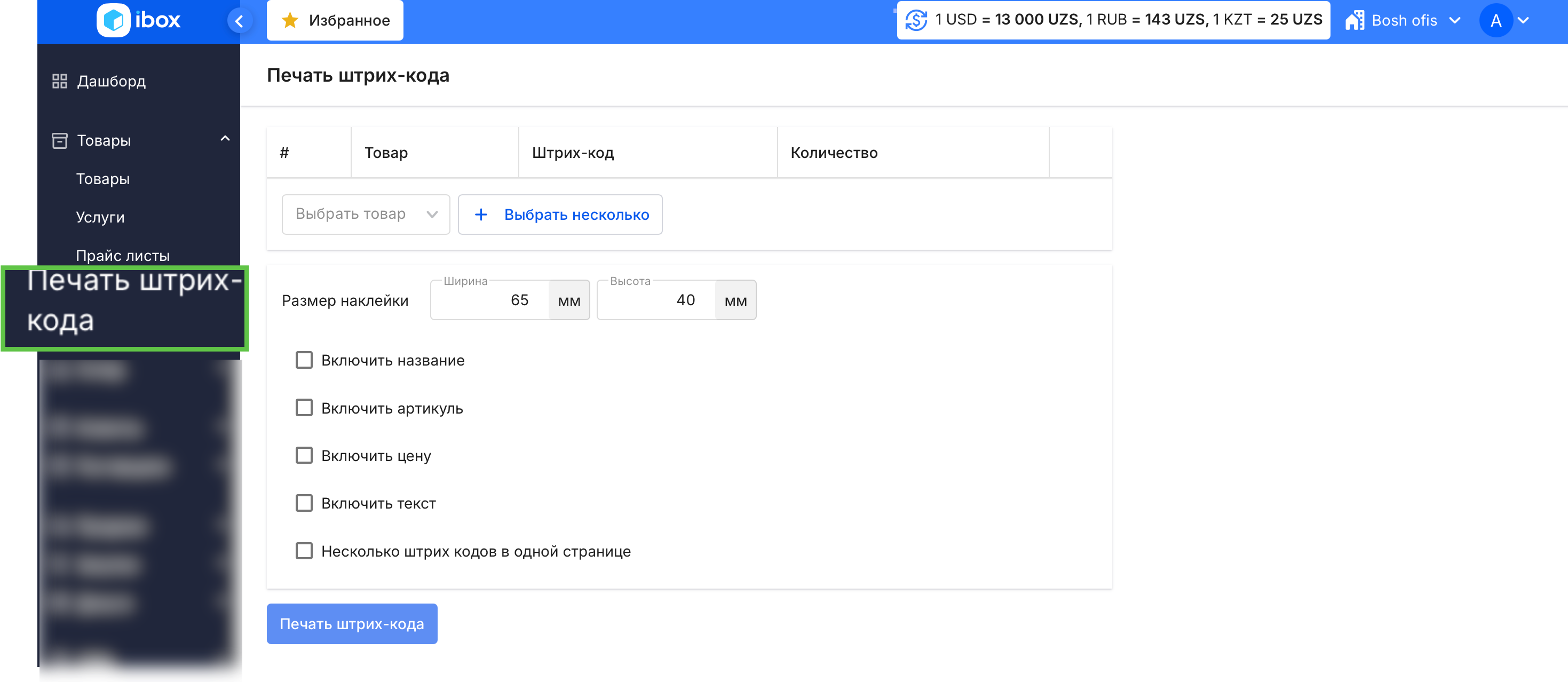Image resolution: width=1568 pixels, height=682 pixels.
Task: Go to Прайс листы menu item
Action: pyautogui.click(x=122, y=256)
